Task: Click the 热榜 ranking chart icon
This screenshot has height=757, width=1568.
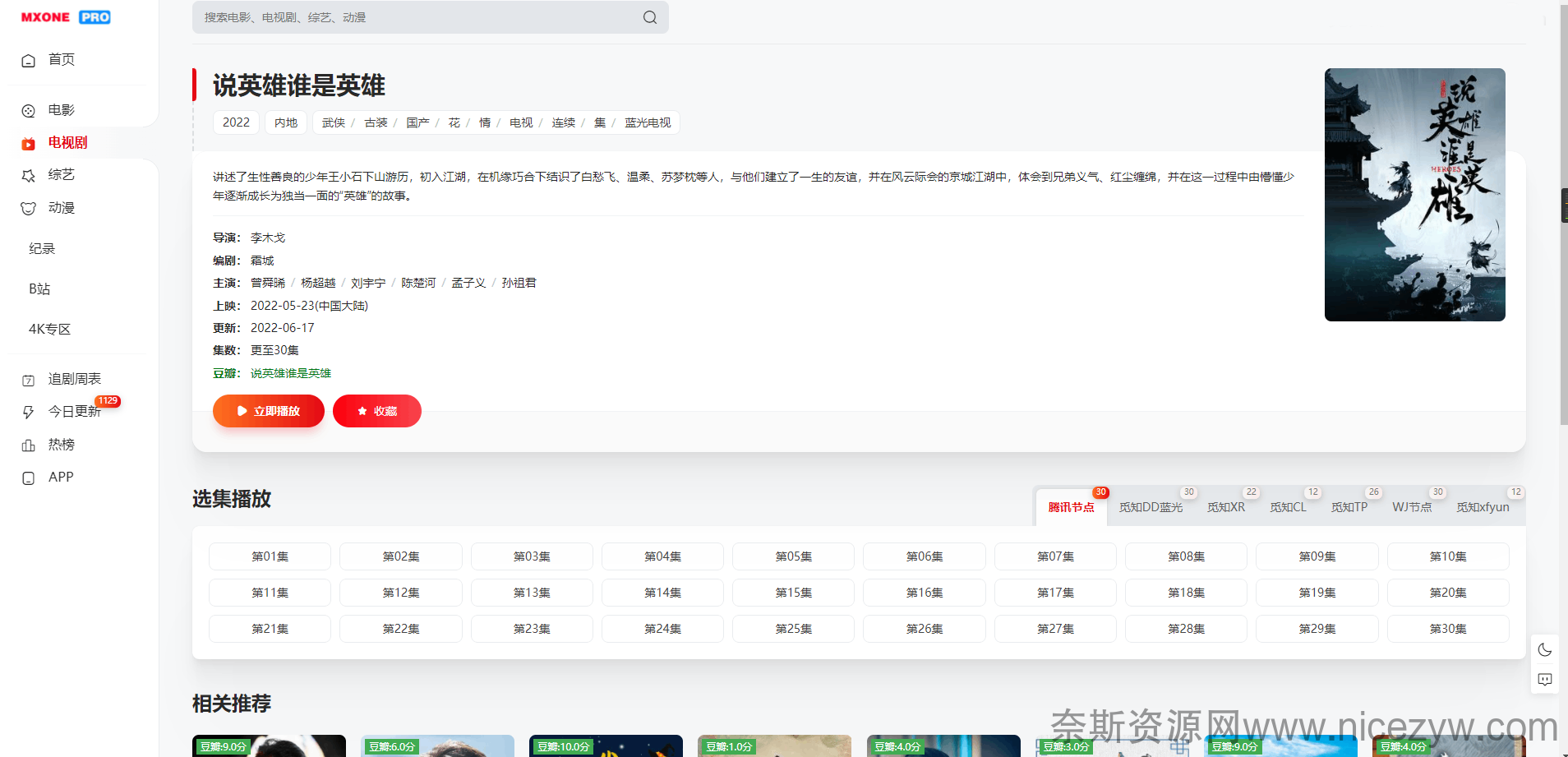Action: tap(29, 445)
